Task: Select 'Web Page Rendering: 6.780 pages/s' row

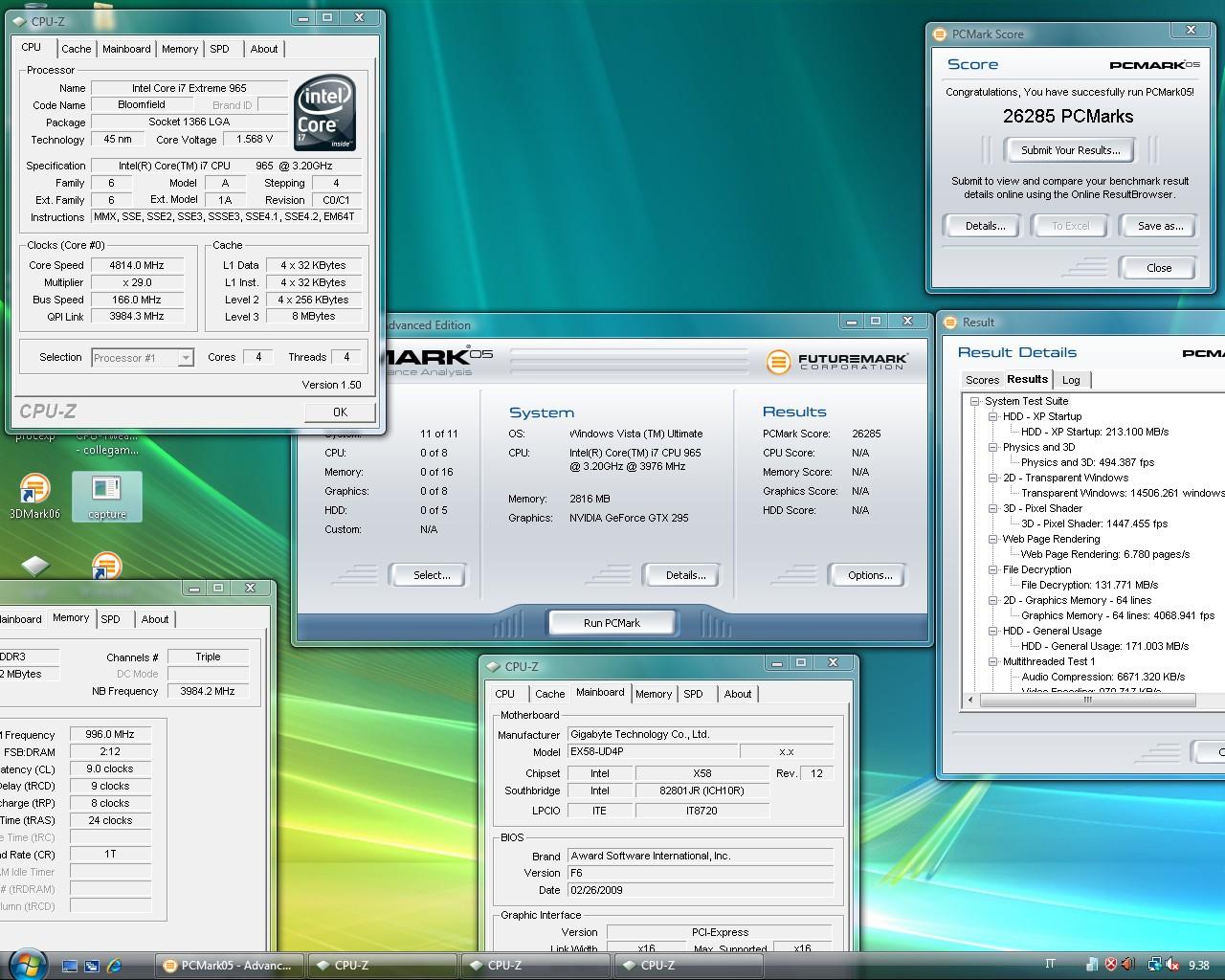Action: 1104,554
